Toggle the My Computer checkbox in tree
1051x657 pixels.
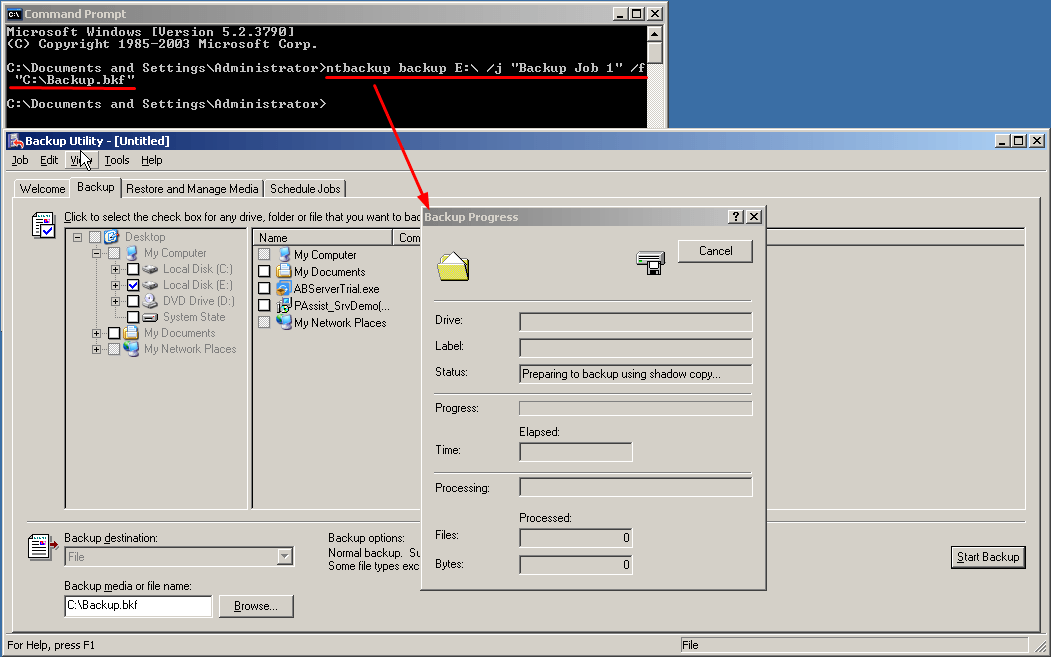[x=114, y=253]
